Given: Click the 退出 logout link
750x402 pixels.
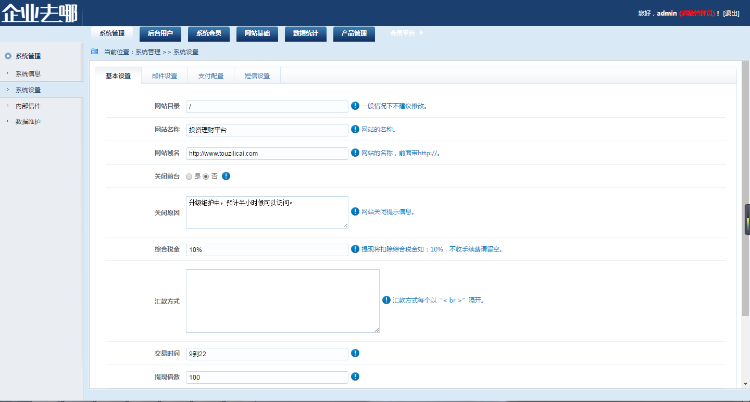Looking at the screenshot, I should [731, 13].
